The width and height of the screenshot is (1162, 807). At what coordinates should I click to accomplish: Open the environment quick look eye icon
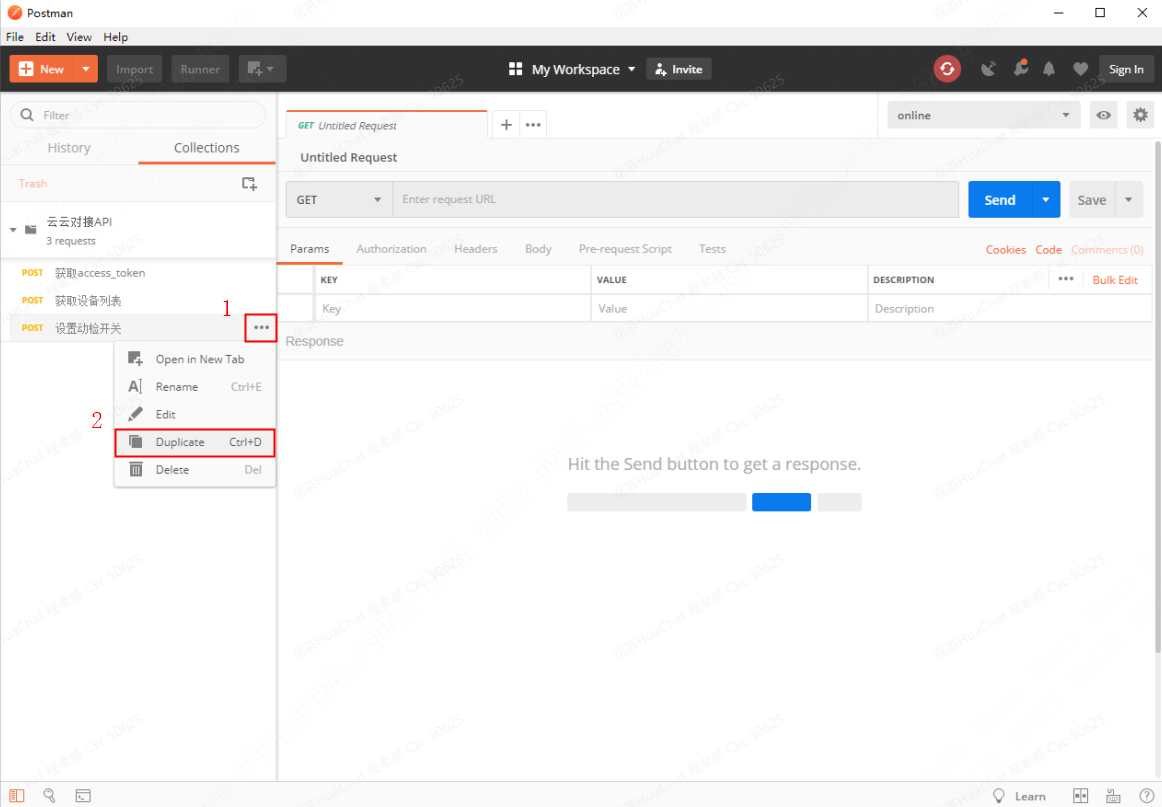[x=1103, y=116]
